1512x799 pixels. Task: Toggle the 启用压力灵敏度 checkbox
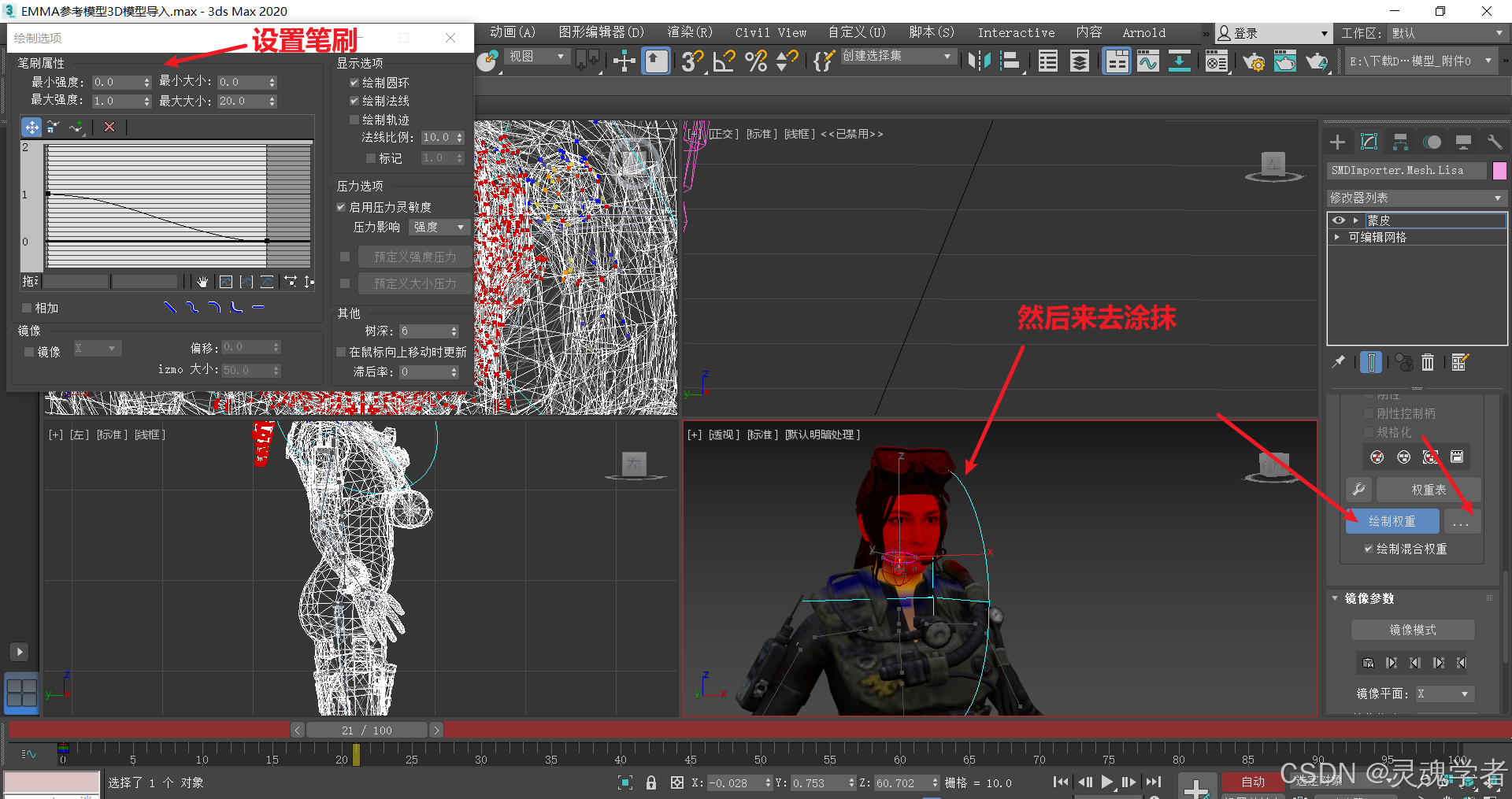coord(341,207)
